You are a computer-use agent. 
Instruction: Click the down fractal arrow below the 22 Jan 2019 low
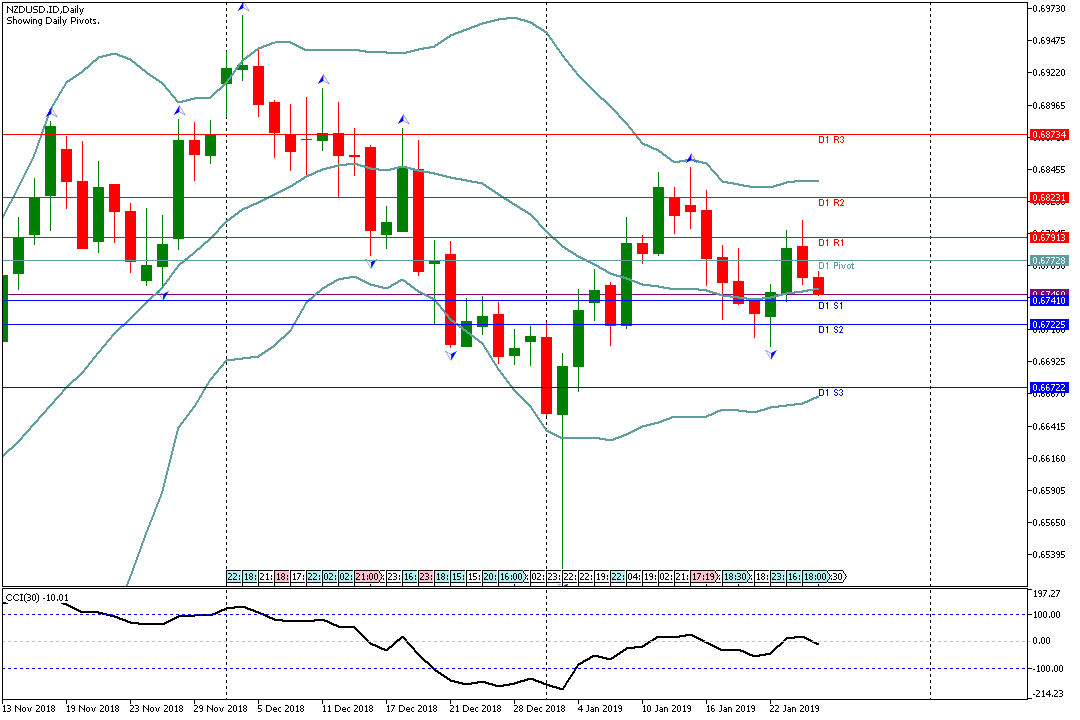coord(771,354)
